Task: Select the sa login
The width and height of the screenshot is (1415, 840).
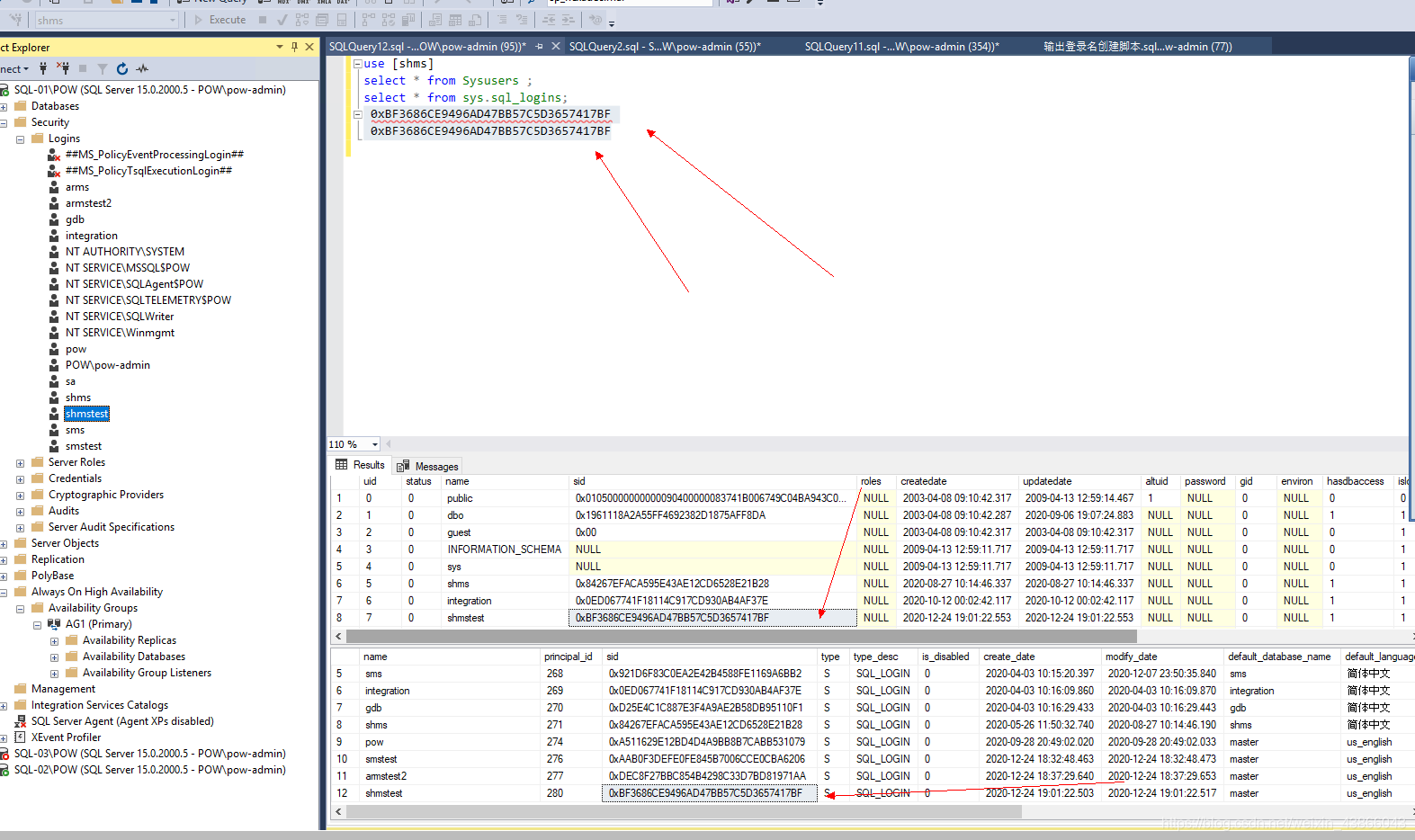Action: click(x=70, y=381)
